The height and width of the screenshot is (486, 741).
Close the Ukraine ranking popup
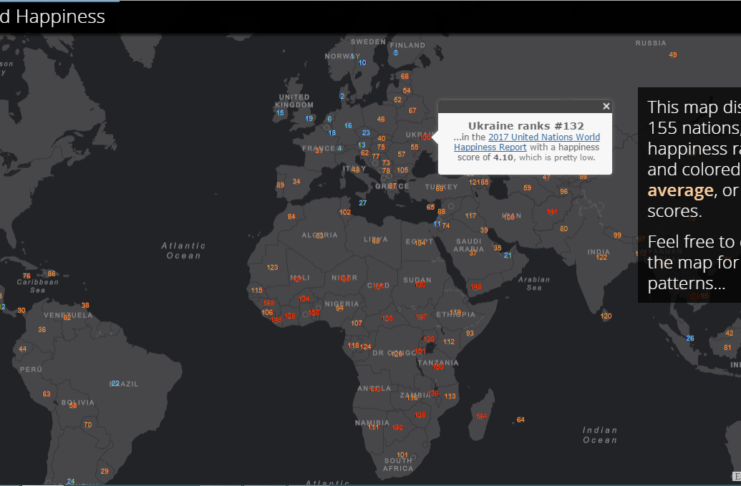(605, 106)
